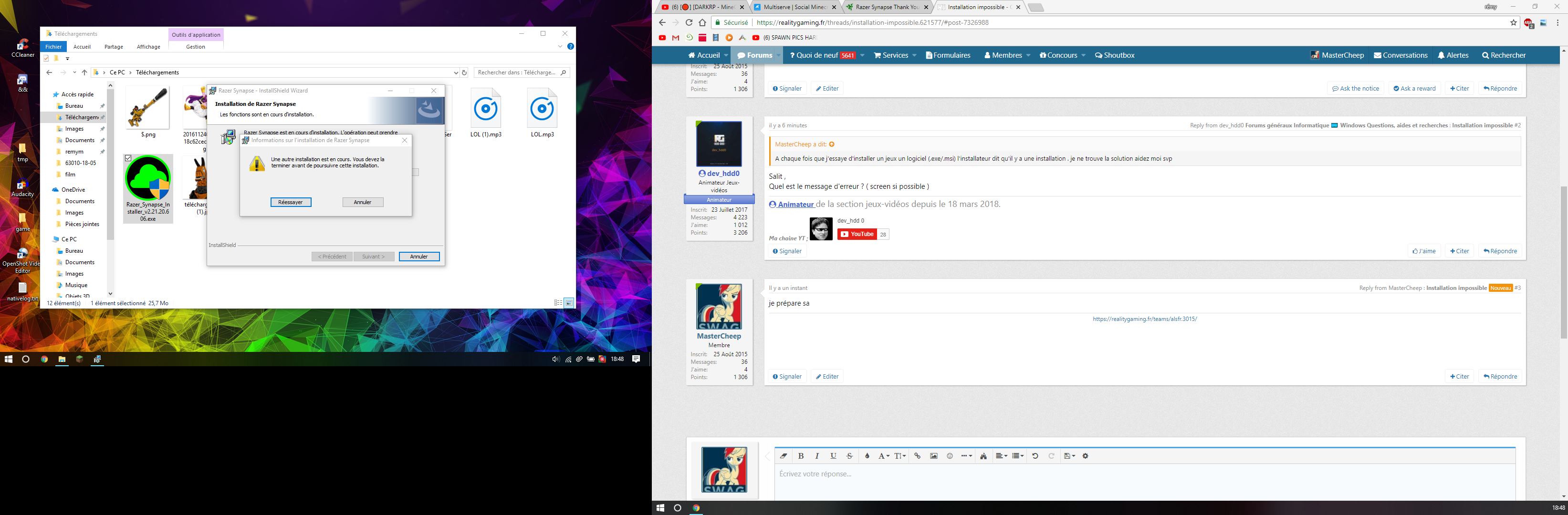1568x515 pixels.
Task: Click the castle icon in editor toolbar
Action: (x=983, y=456)
